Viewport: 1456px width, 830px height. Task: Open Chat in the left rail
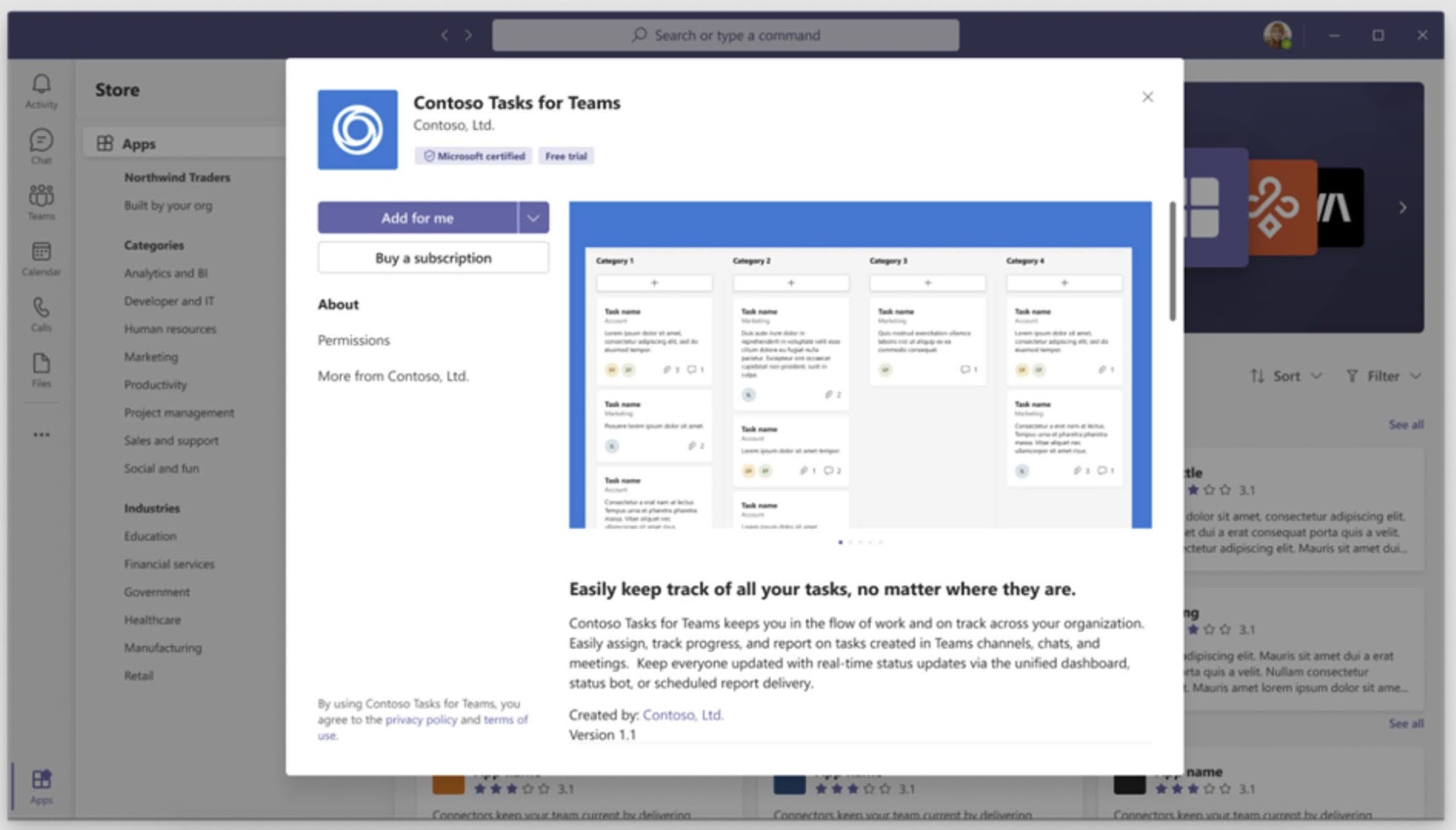(x=41, y=146)
